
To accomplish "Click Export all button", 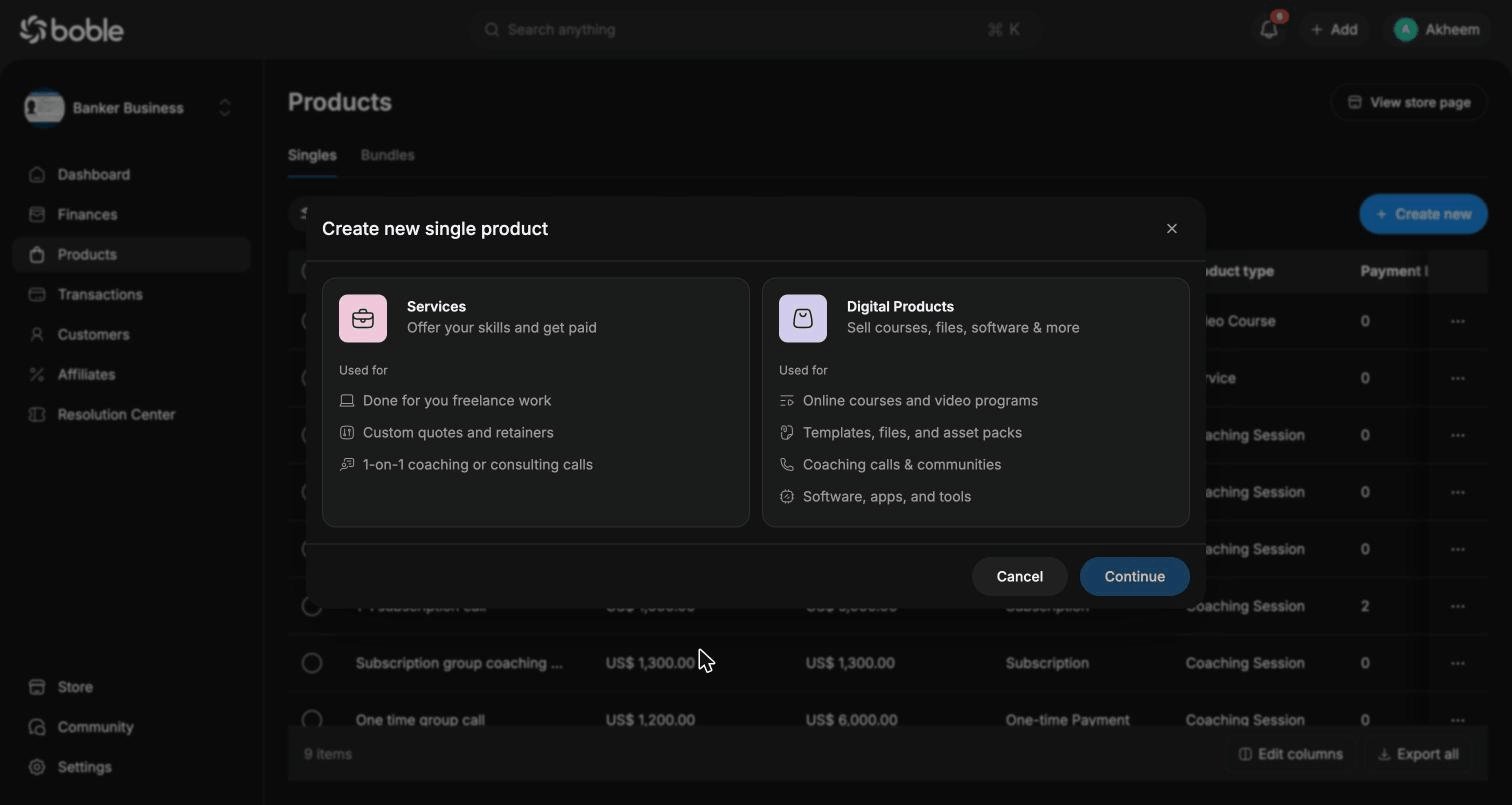I will click(1418, 754).
